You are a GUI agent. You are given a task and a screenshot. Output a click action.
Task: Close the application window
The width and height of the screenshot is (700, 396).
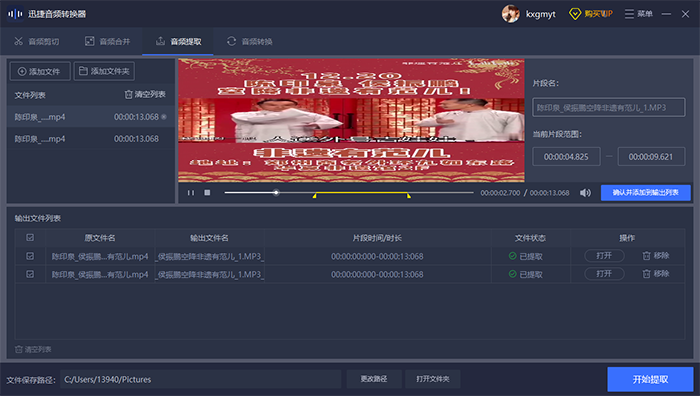(x=685, y=14)
